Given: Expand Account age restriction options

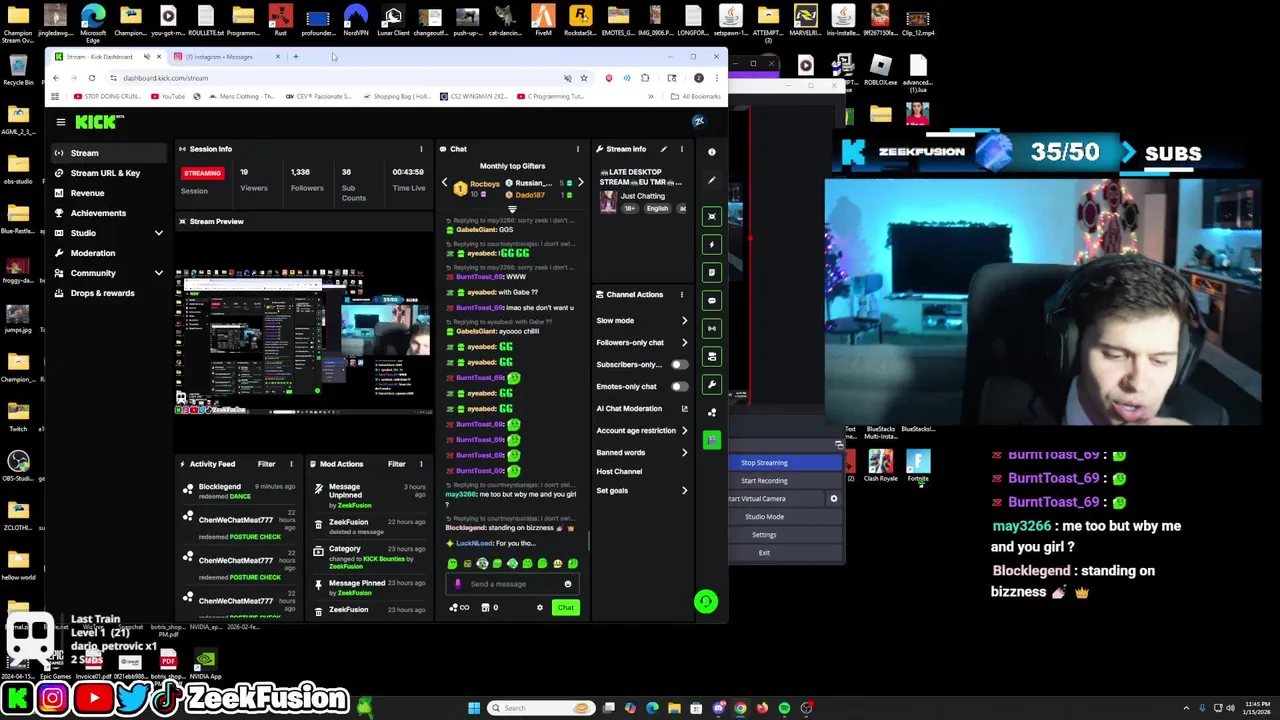Looking at the screenshot, I should [x=684, y=430].
